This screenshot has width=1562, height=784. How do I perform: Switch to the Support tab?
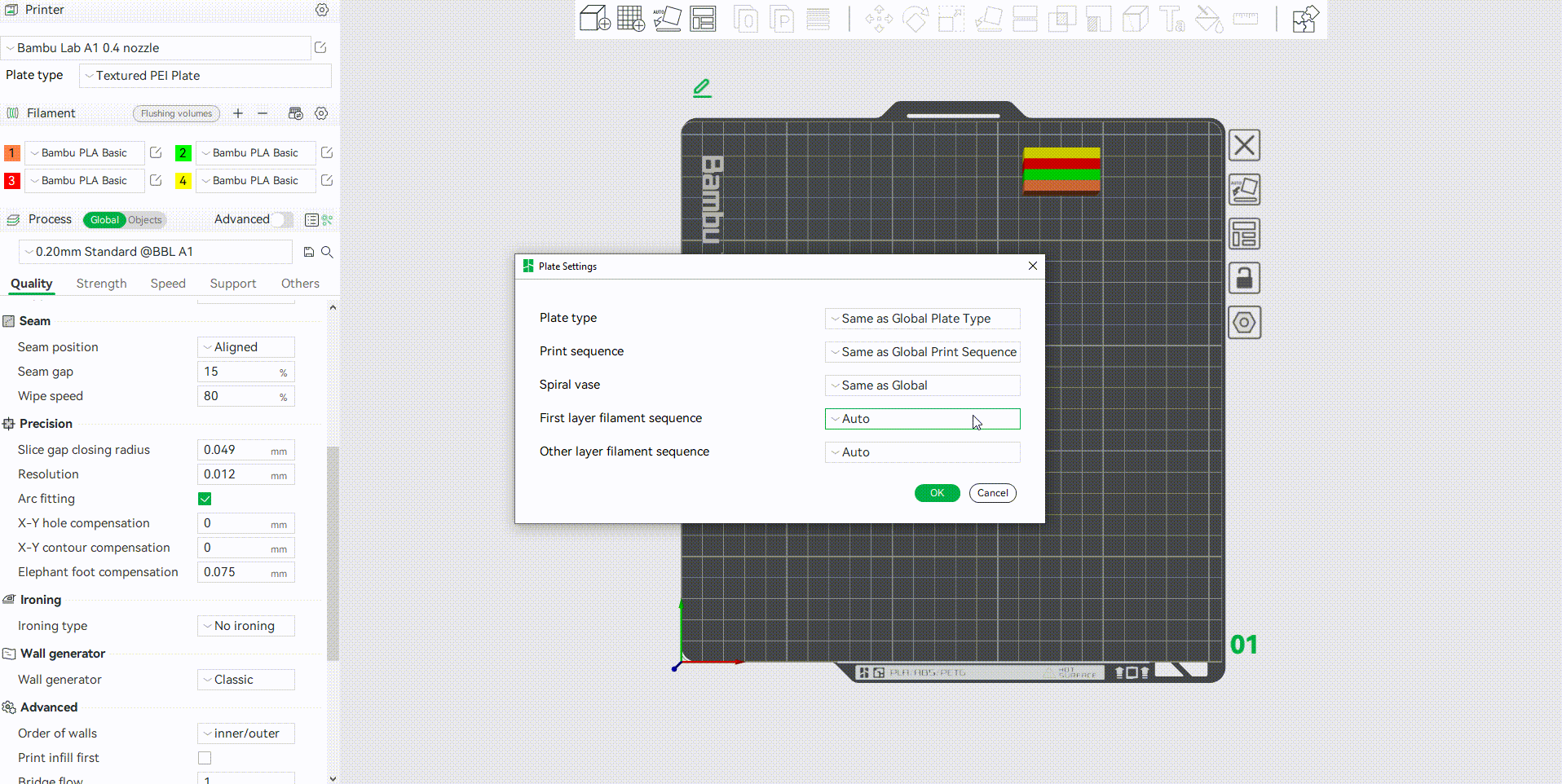pos(233,284)
